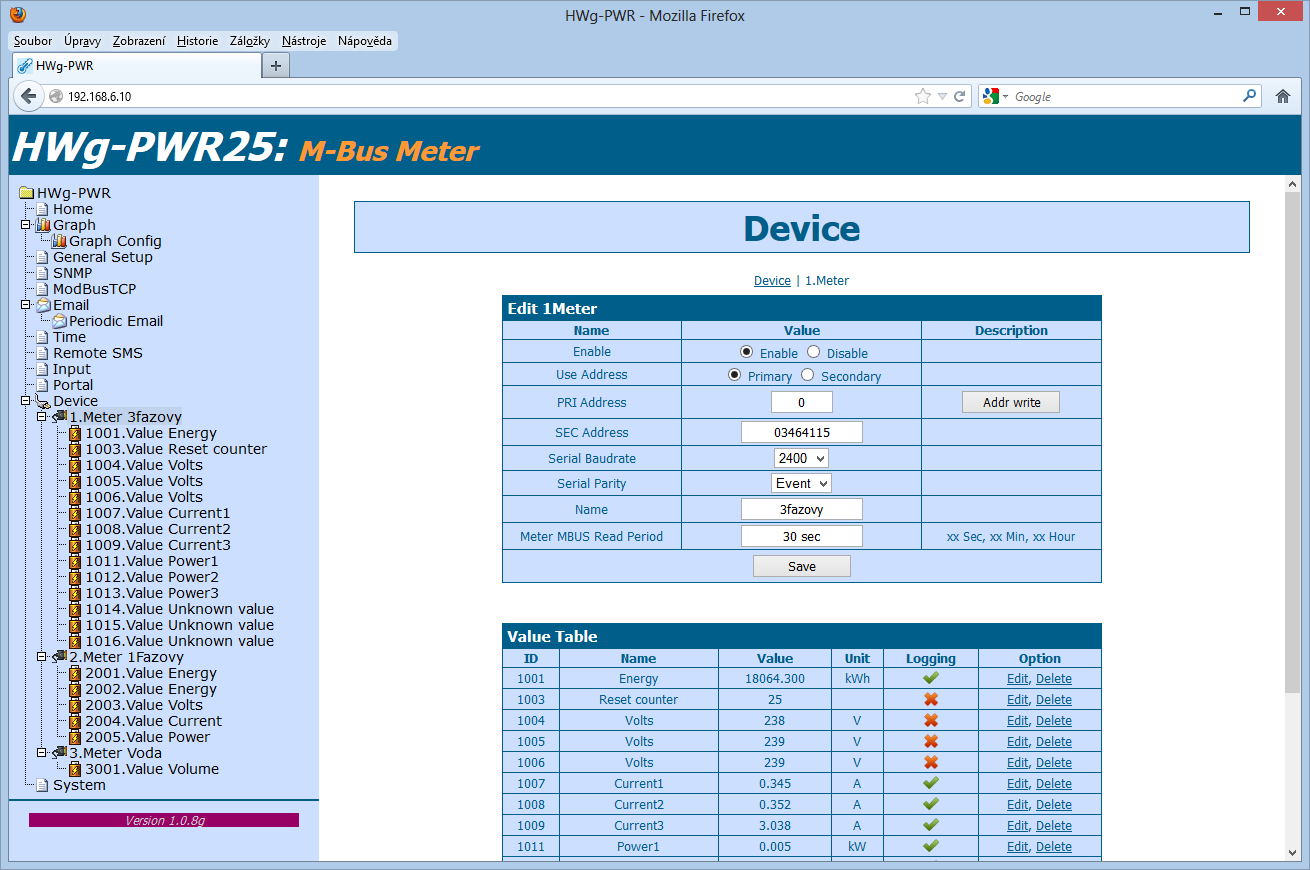The width and height of the screenshot is (1310, 870).
Task: Click the Graph chart icon in tree
Action: (43, 225)
